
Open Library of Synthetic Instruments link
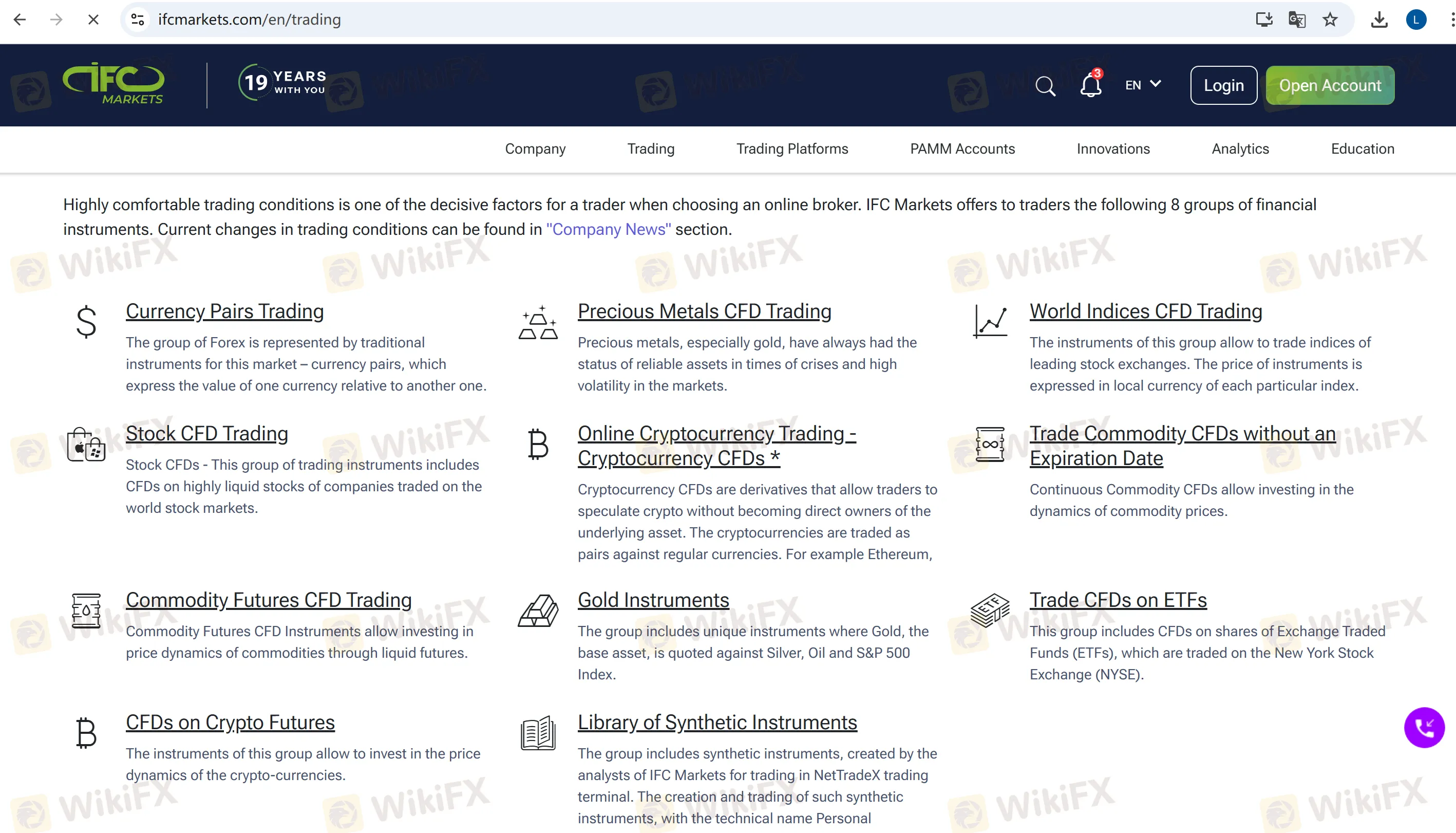click(x=717, y=723)
